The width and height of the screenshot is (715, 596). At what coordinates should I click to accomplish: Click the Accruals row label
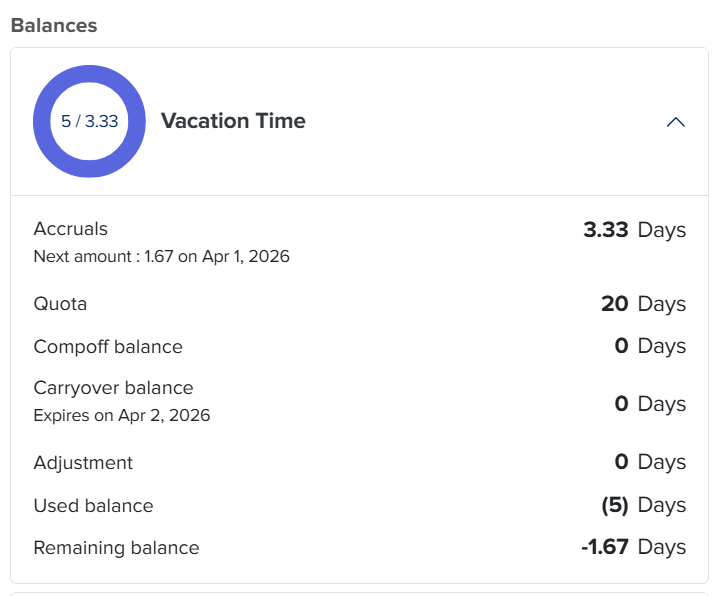pyautogui.click(x=71, y=229)
